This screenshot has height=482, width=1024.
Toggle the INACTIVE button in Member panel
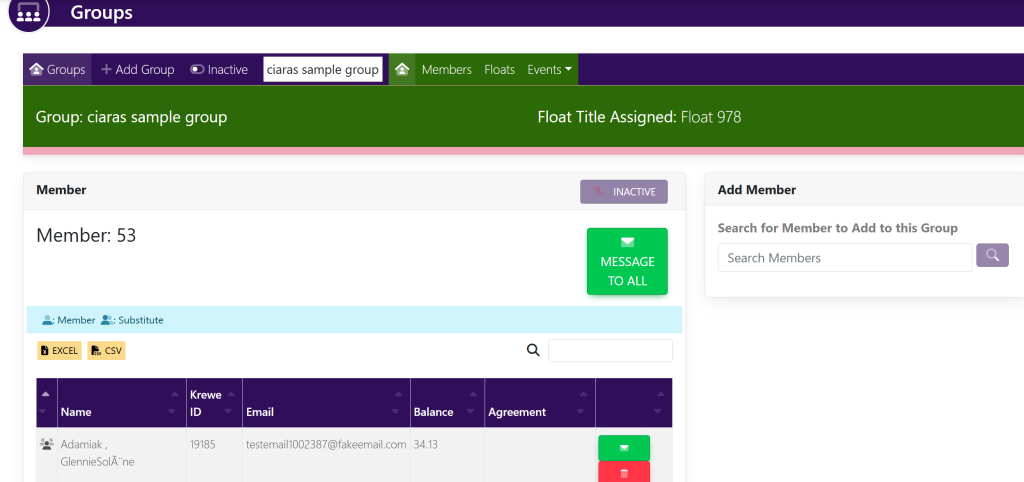624,191
